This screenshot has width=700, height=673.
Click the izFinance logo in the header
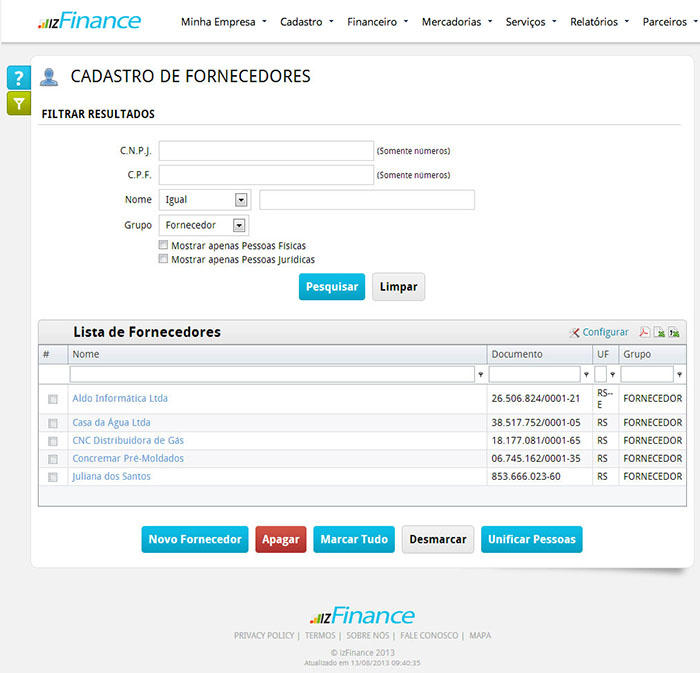click(x=89, y=21)
